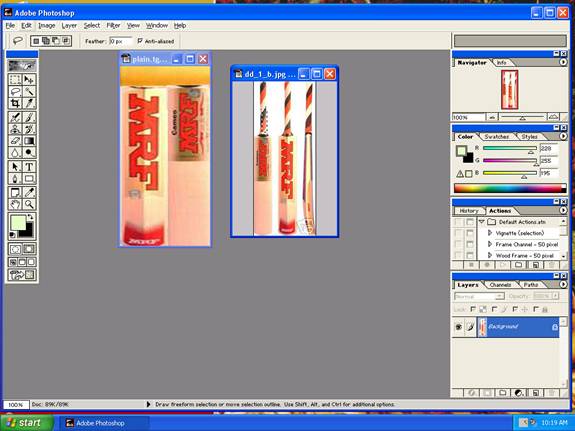Open the Actions palette flyout menu
This screenshot has width=575, height=431.
point(563,211)
